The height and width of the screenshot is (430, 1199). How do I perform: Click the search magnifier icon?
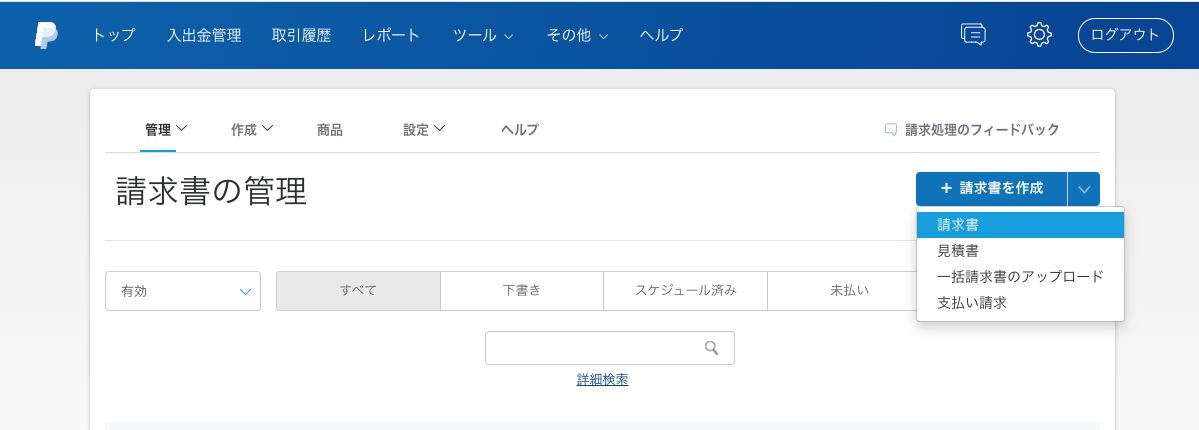tap(712, 348)
